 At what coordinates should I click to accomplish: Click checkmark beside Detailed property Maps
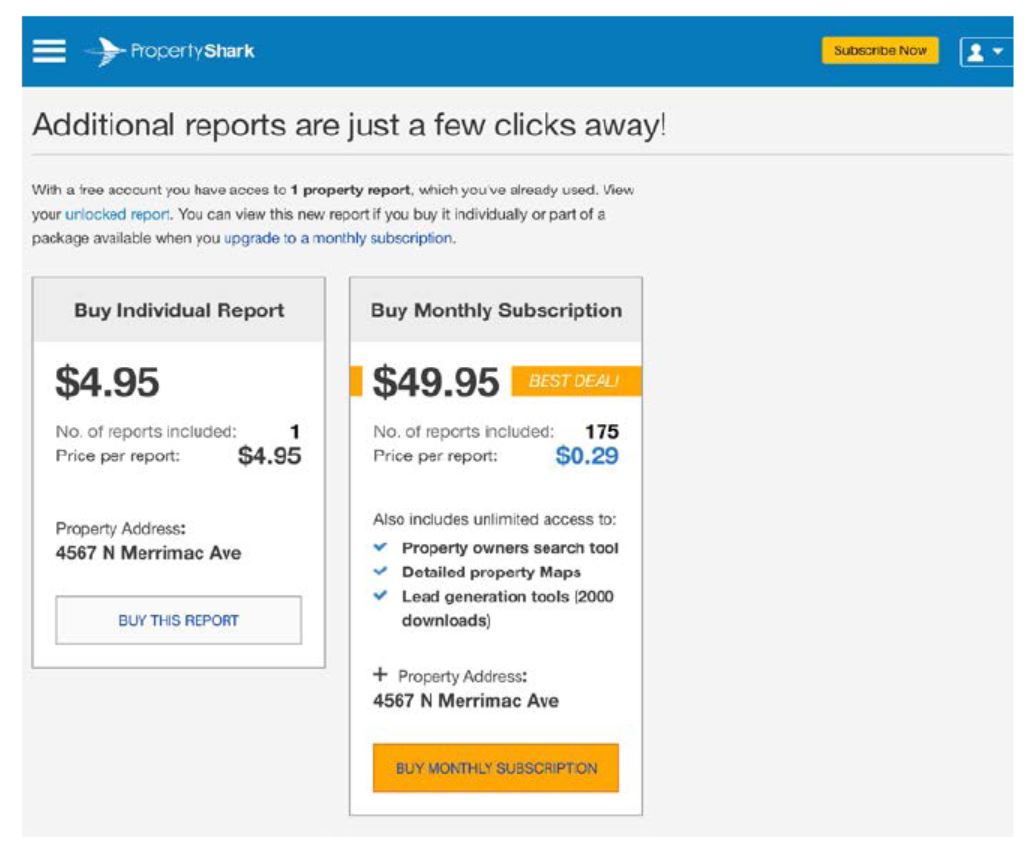[380, 572]
